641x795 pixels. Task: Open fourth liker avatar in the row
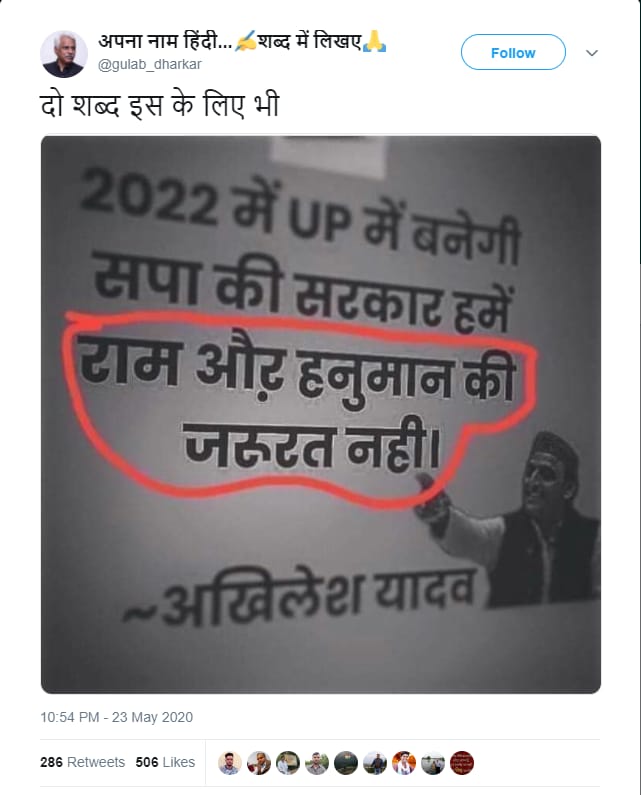tap(316, 763)
